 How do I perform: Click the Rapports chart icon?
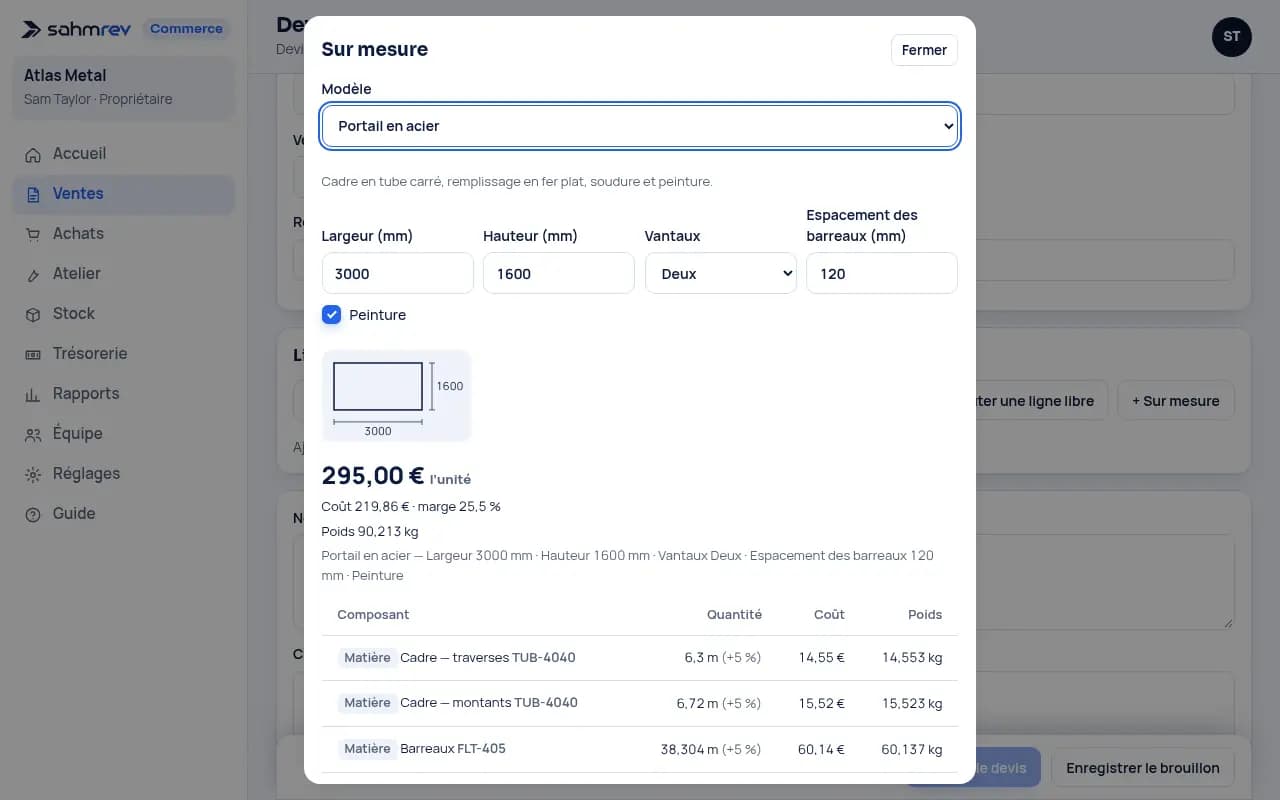pyautogui.click(x=33, y=394)
